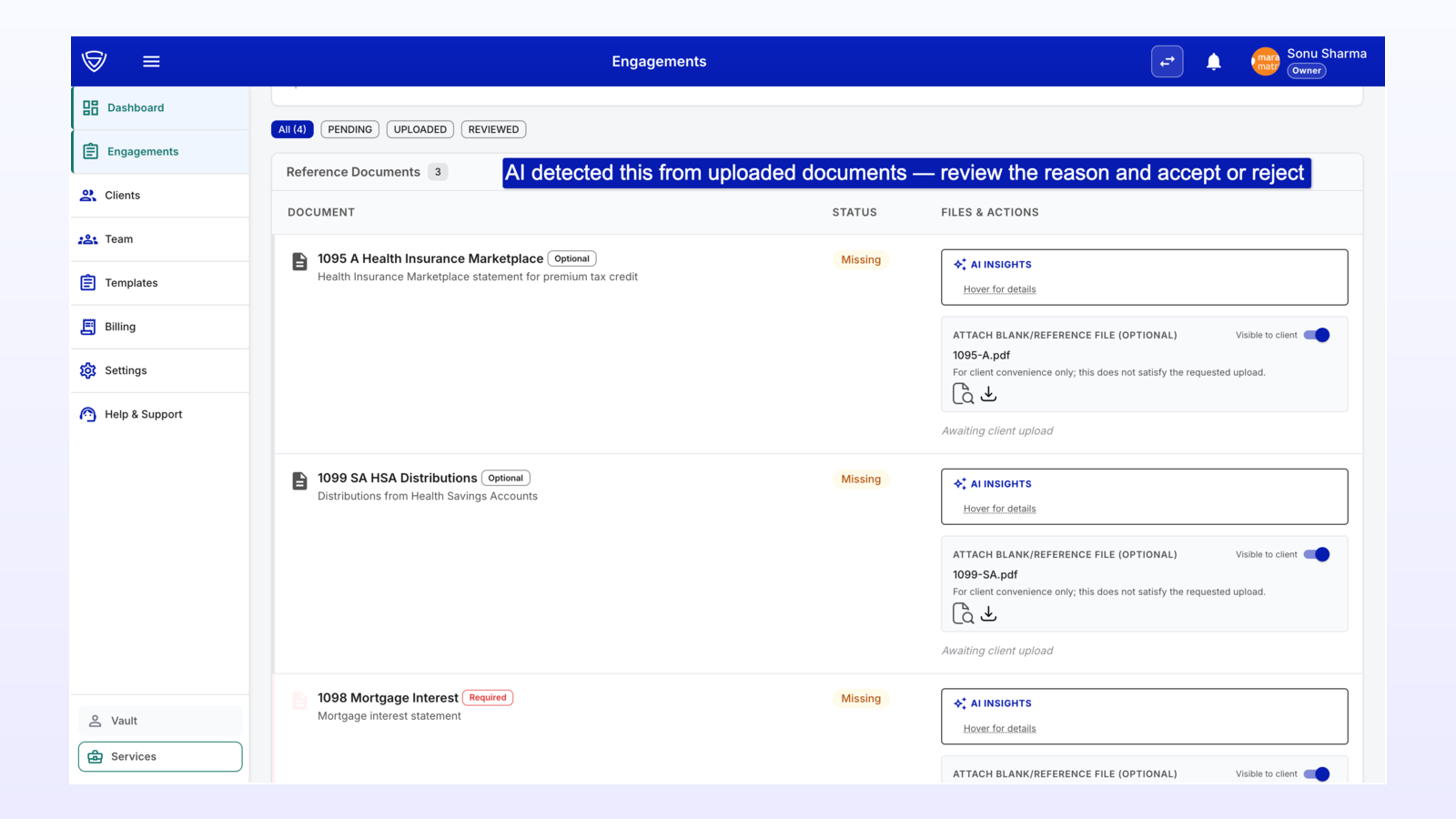1456x819 pixels.
Task: Click Hover for details under 1099 SA insights
Action: click(x=999, y=509)
